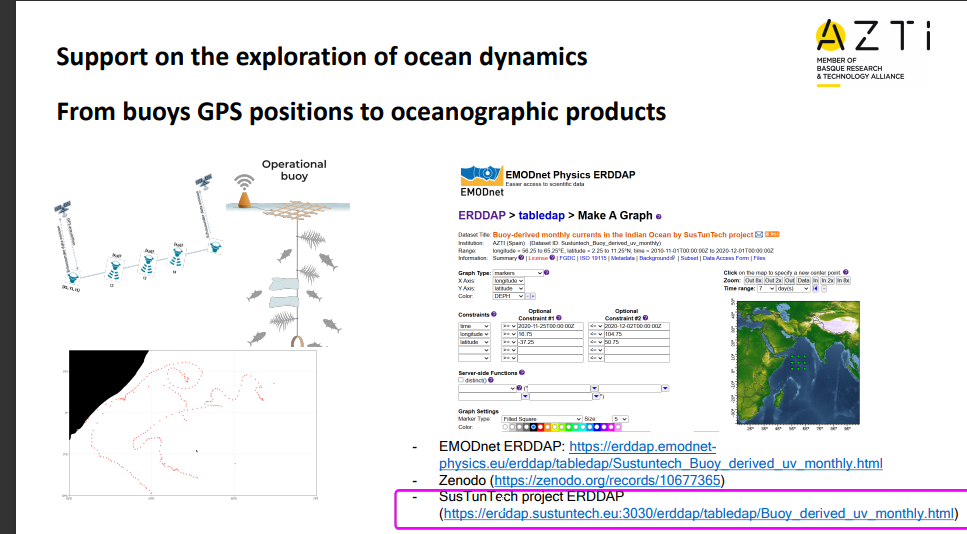Click the help icon beside Make A Graph

coord(659,216)
